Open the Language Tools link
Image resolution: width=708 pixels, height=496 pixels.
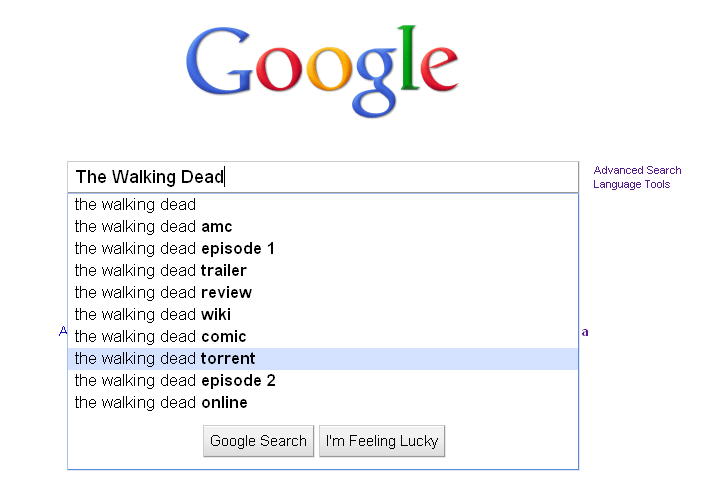[631, 184]
